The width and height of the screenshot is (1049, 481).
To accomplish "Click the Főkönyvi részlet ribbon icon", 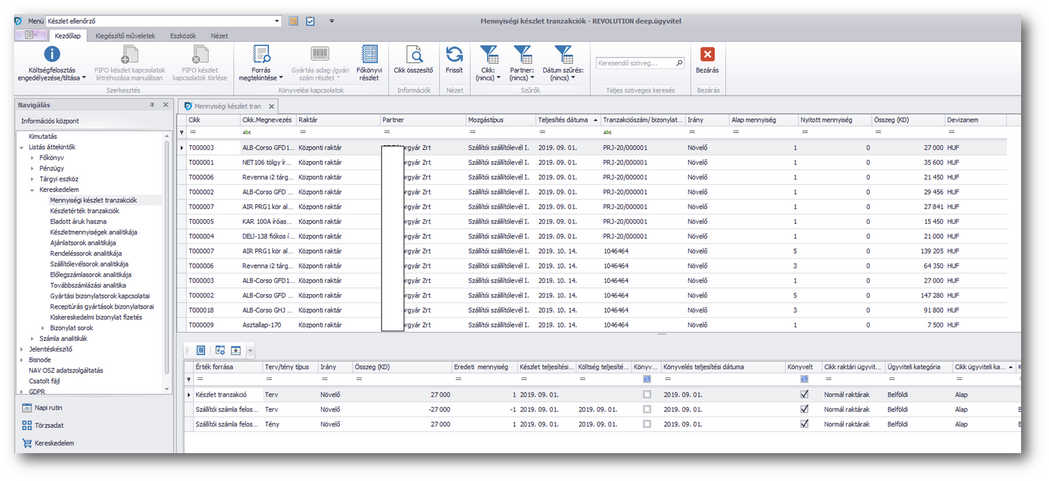I will 369,54.
